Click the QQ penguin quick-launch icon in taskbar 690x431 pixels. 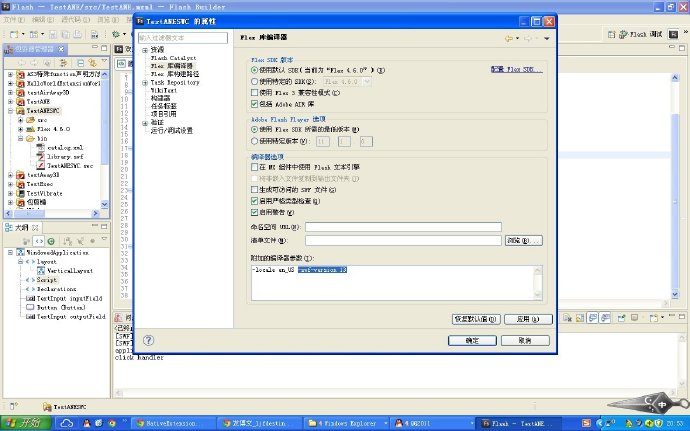87,423
